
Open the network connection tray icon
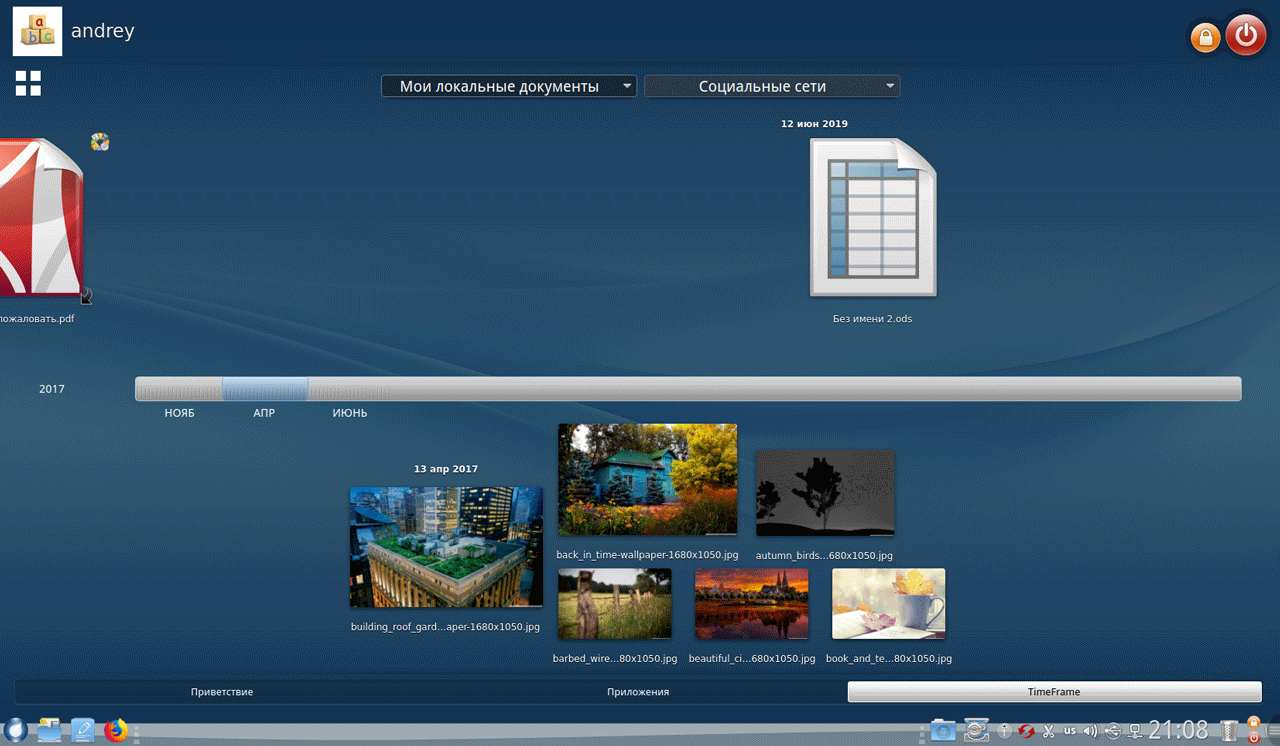[x=1135, y=731]
